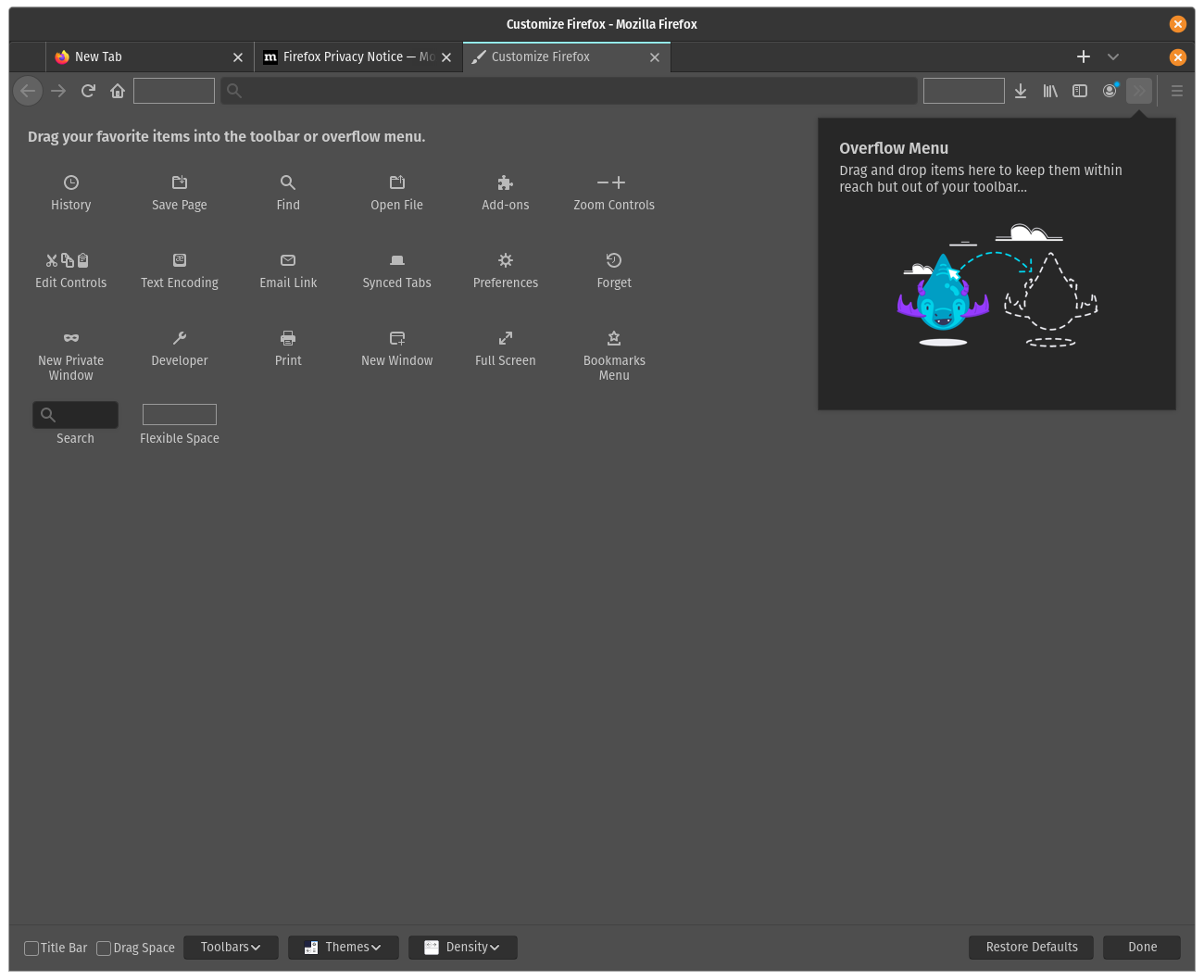
Task: Select the Customize Firefox tab
Action: coord(566,57)
